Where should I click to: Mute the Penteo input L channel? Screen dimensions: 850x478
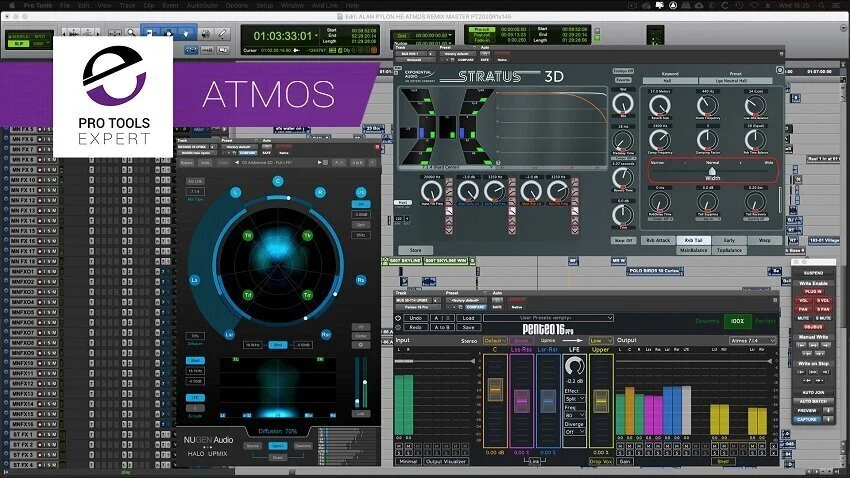tap(399, 446)
